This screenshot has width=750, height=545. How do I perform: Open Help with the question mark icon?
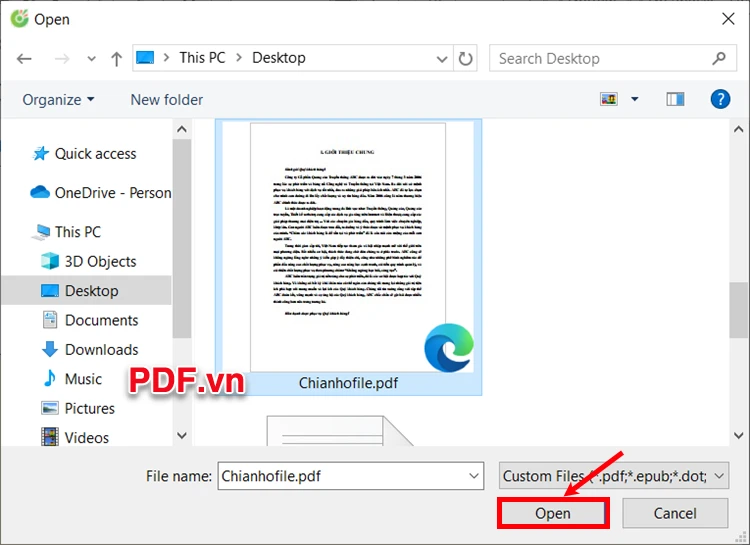click(720, 99)
